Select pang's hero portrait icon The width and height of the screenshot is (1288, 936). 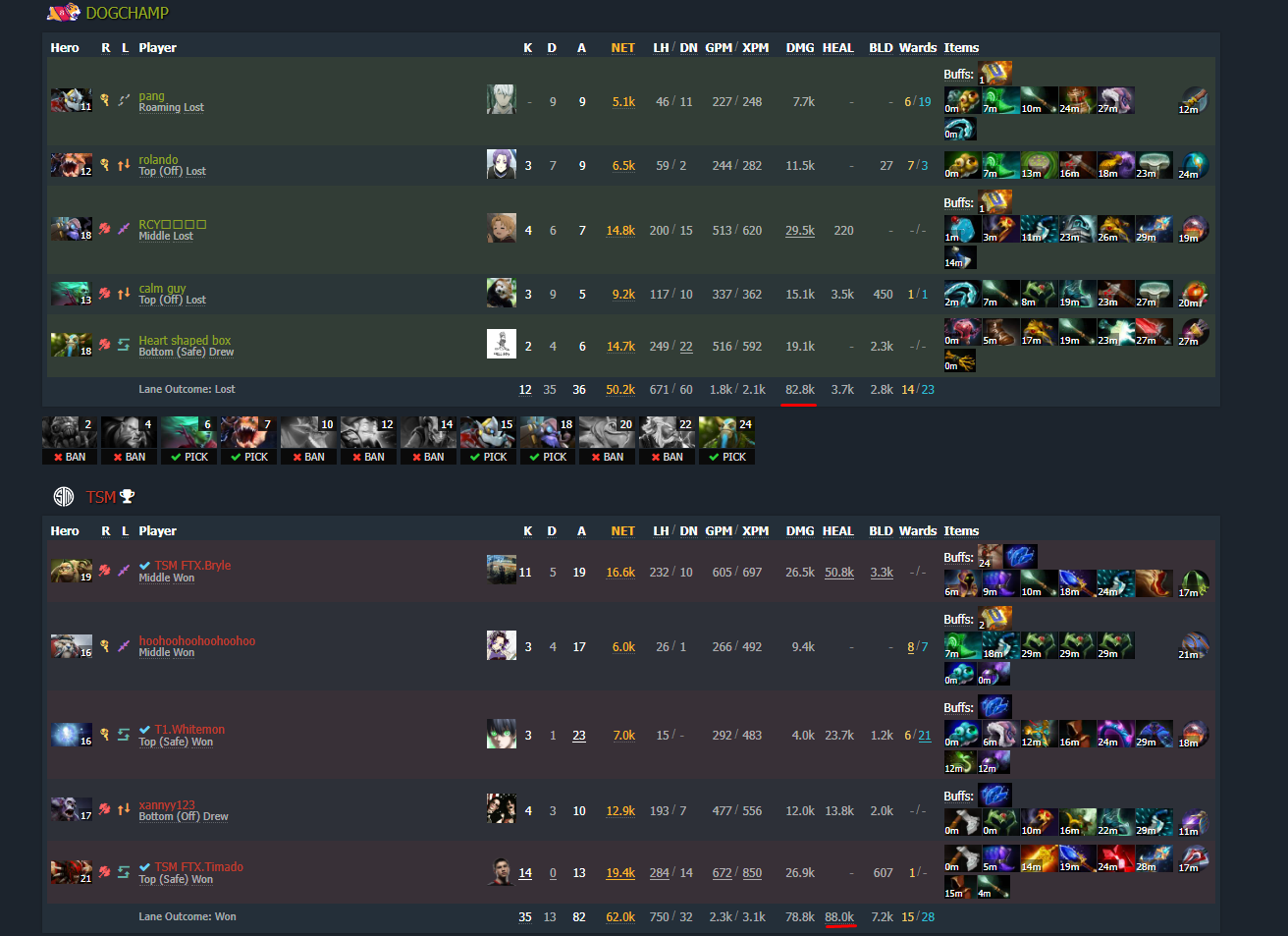[71, 100]
